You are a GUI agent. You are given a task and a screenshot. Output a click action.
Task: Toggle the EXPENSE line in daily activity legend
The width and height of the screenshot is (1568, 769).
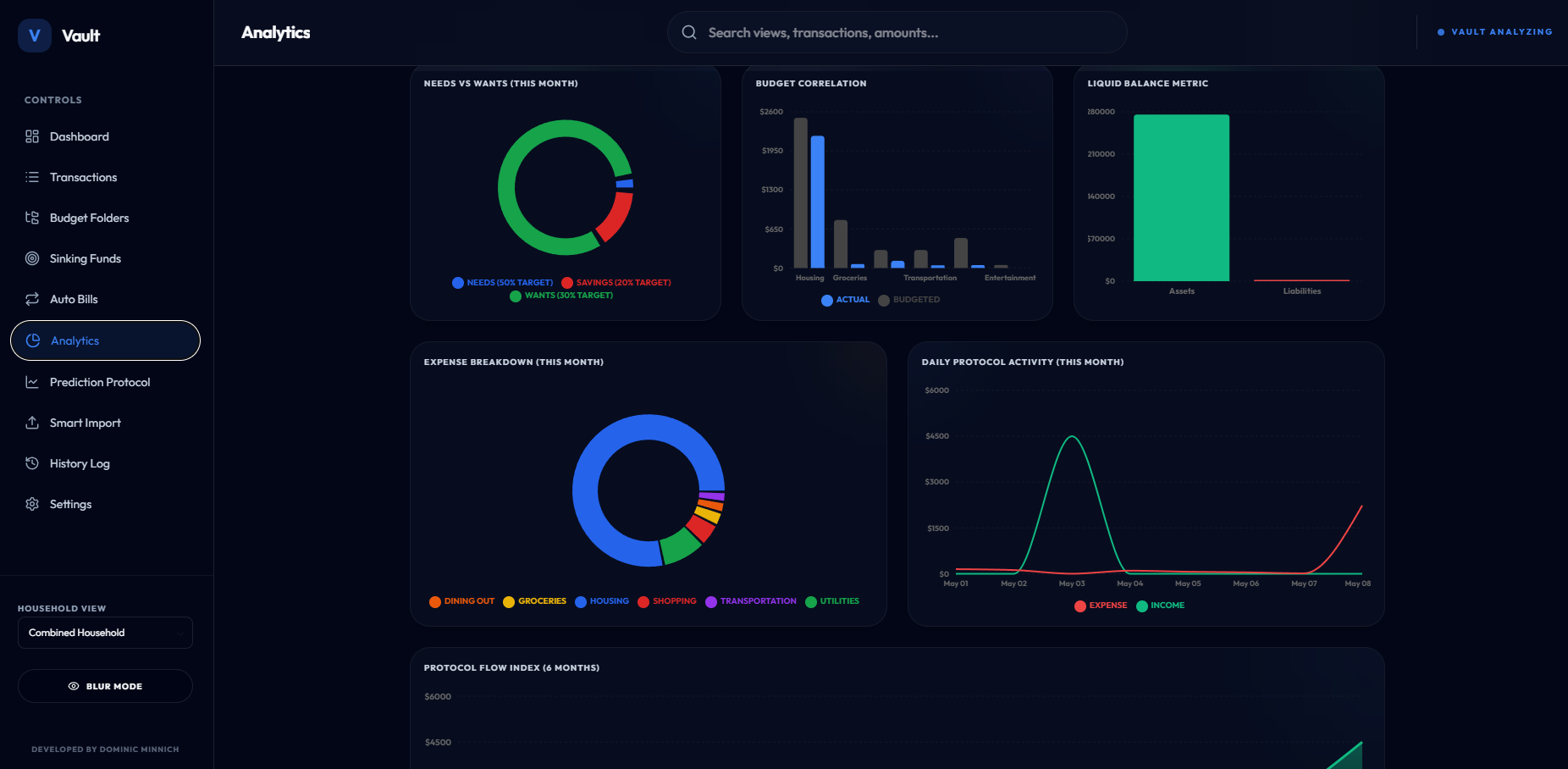(1101, 606)
